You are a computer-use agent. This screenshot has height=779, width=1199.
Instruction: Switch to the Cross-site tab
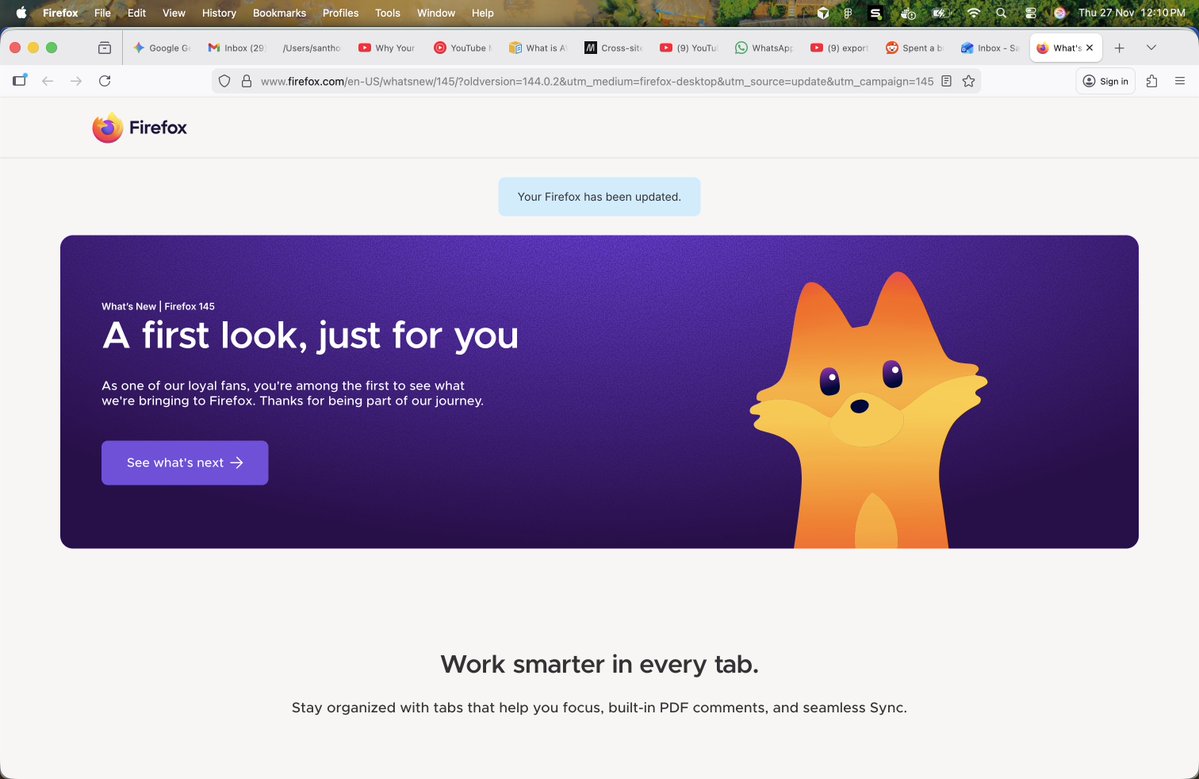click(x=612, y=47)
